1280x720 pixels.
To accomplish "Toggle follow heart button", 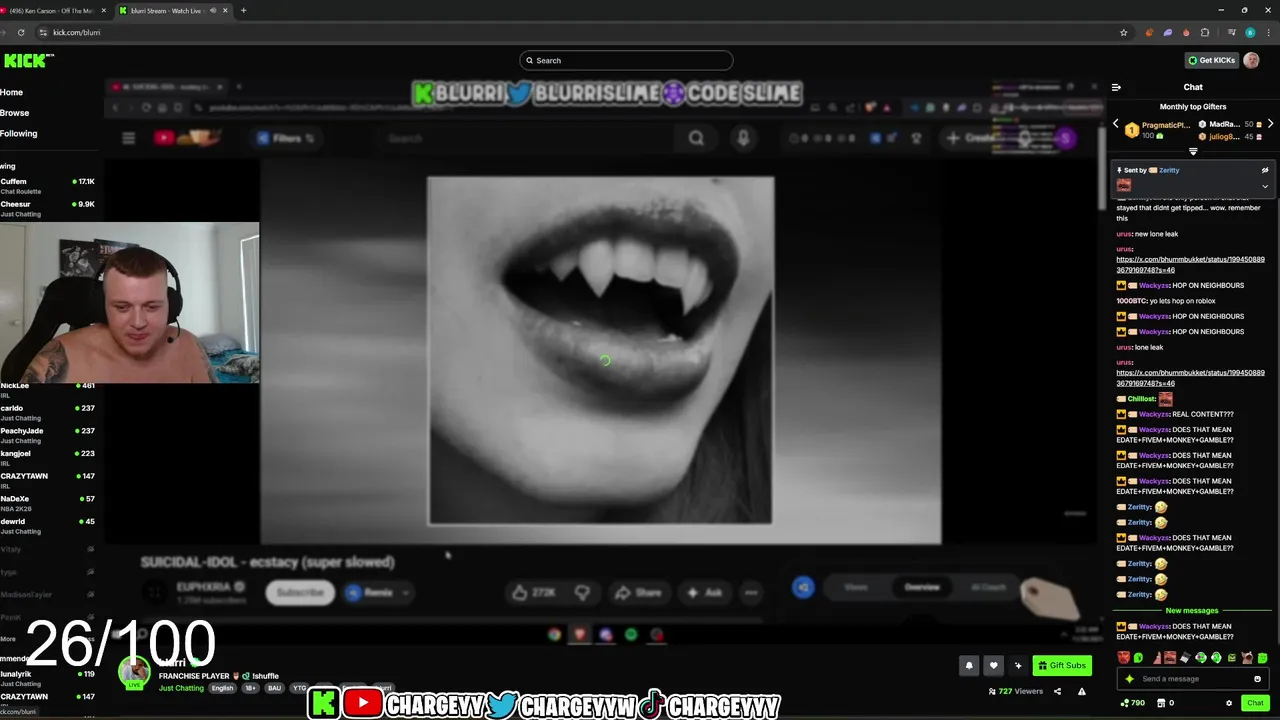I will point(993,665).
